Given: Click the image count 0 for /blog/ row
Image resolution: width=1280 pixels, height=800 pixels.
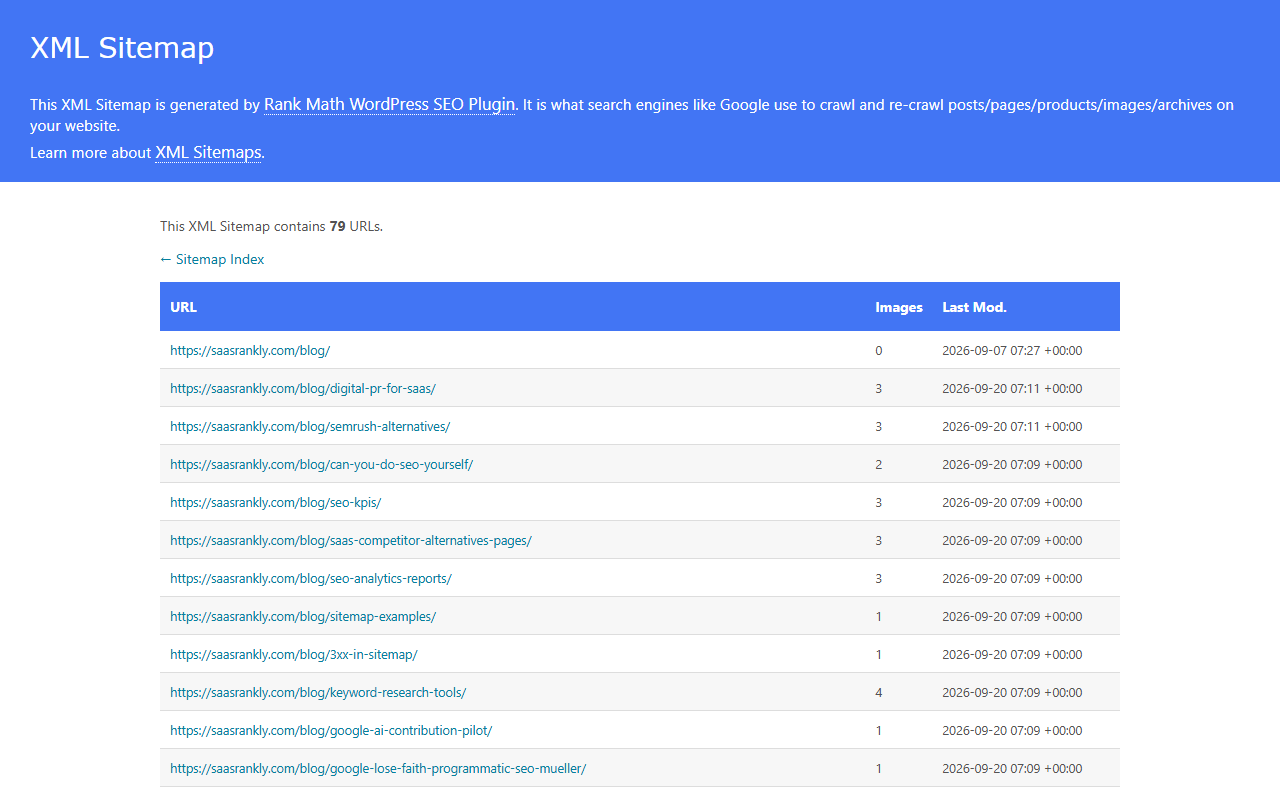Looking at the screenshot, I should 879,350.
